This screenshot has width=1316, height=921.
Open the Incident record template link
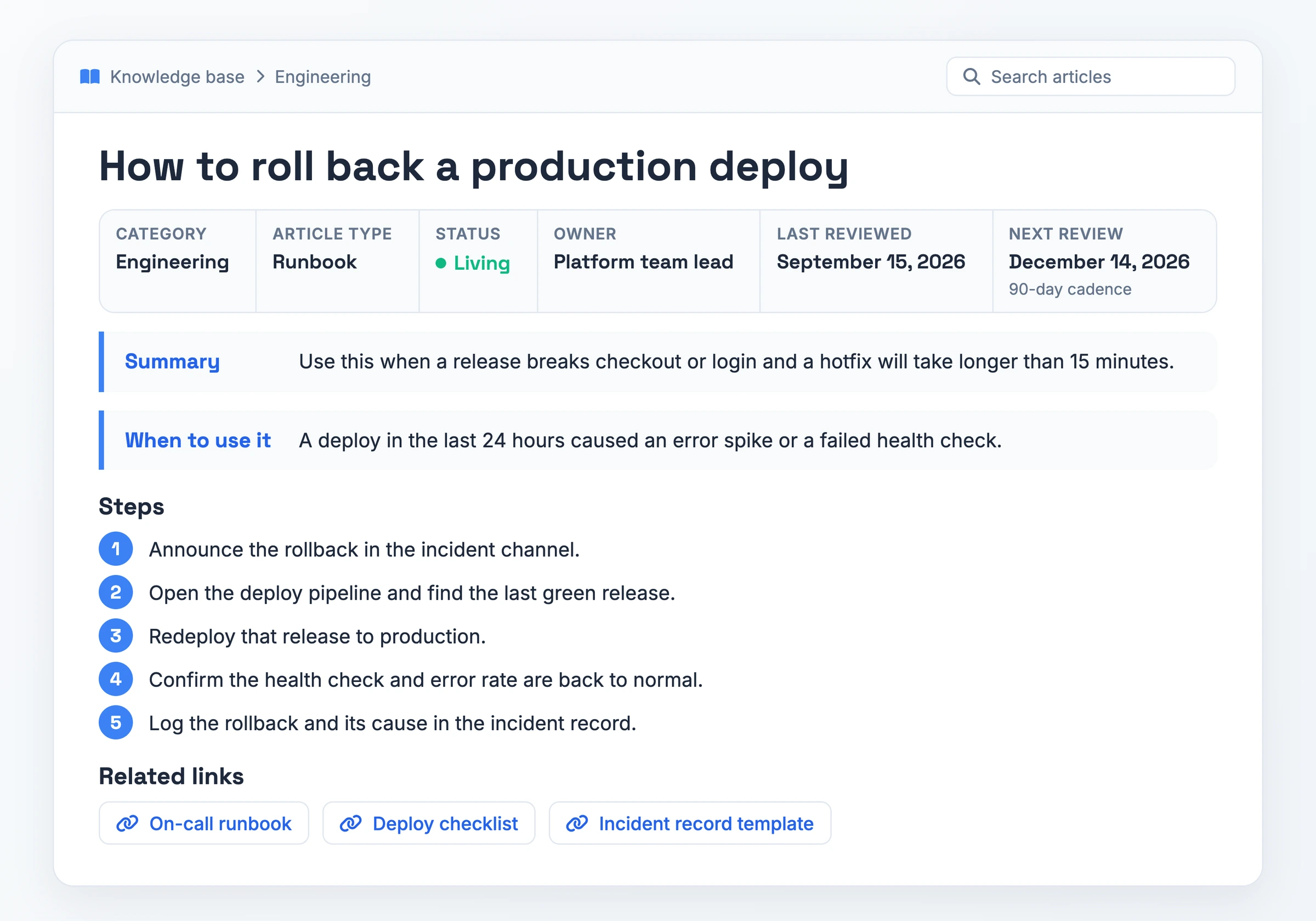click(690, 823)
